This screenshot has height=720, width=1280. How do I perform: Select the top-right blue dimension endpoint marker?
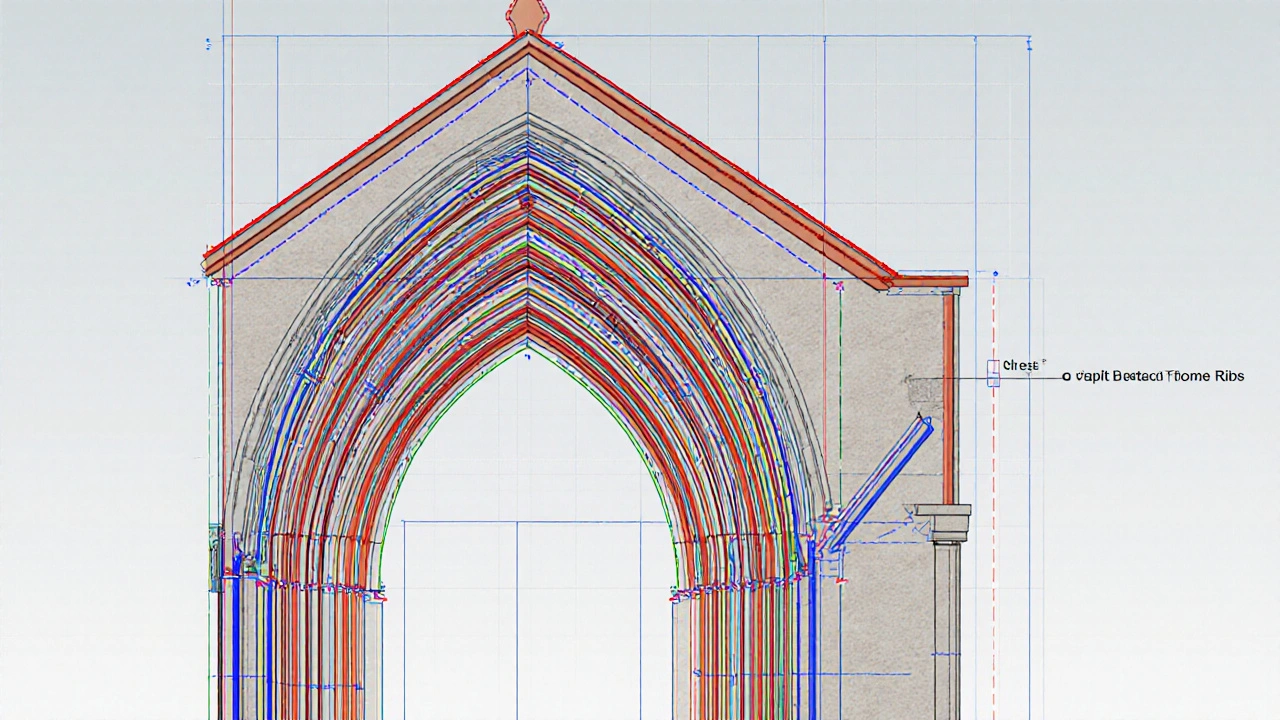1030,42
